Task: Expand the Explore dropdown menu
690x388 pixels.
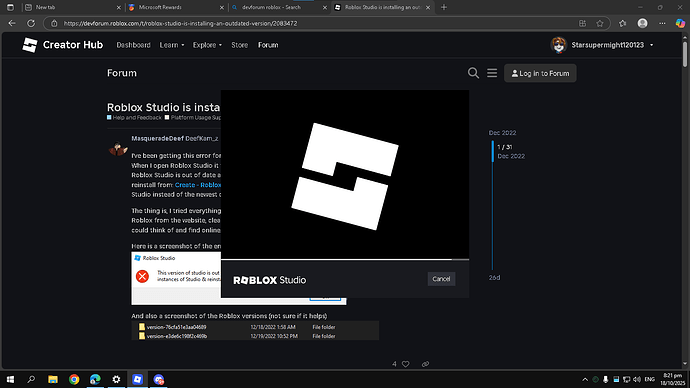Action: click(207, 45)
